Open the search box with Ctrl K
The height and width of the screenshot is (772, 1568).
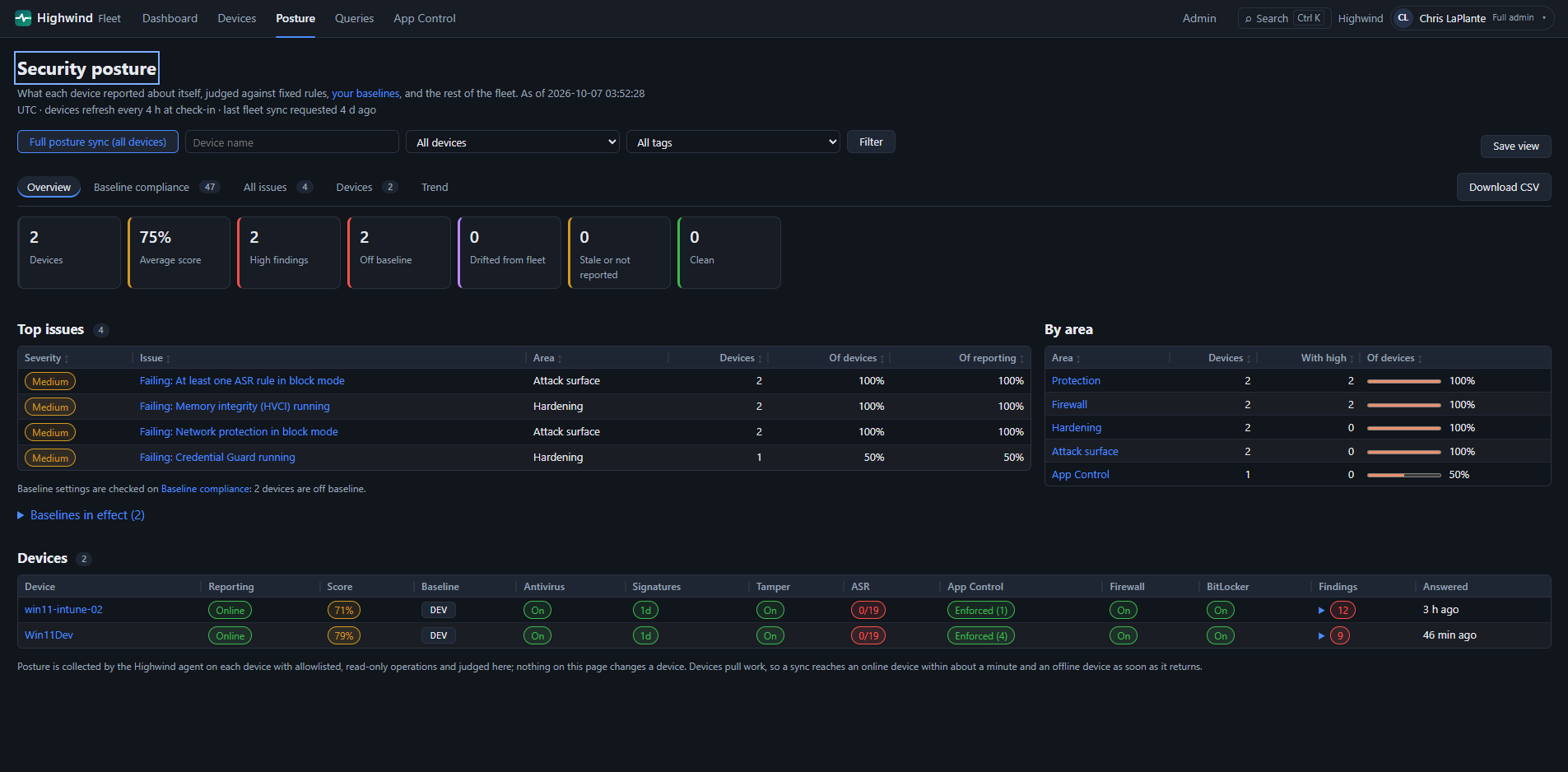(1284, 18)
